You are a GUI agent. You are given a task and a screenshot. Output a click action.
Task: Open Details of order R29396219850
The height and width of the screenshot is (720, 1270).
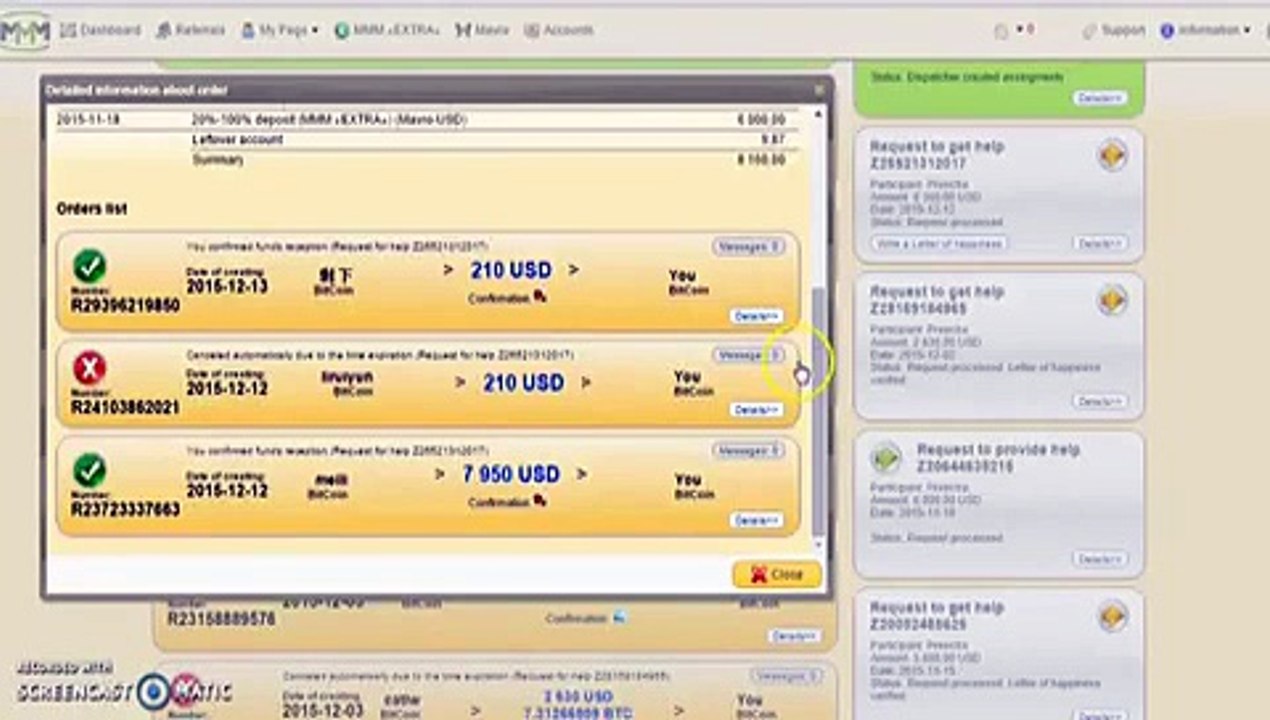(756, 316)
